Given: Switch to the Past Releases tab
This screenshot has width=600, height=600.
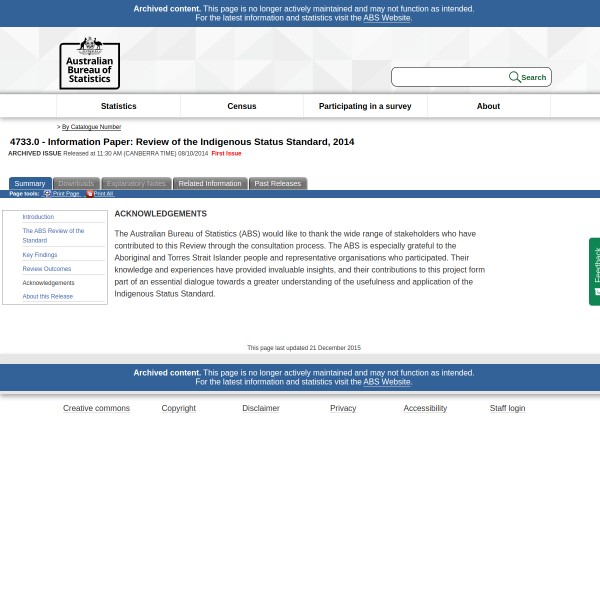Looking at the screenshot, I should coord(277,184).
